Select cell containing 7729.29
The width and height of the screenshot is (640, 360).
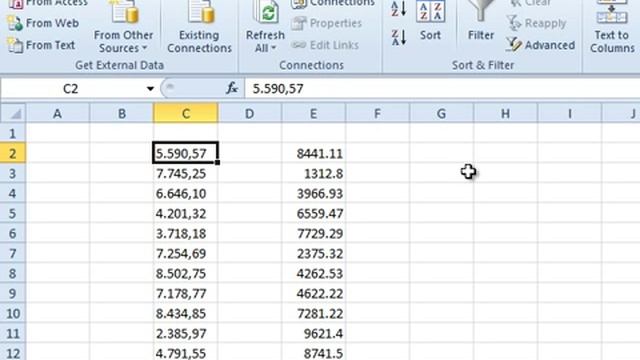tap(313, 233)
